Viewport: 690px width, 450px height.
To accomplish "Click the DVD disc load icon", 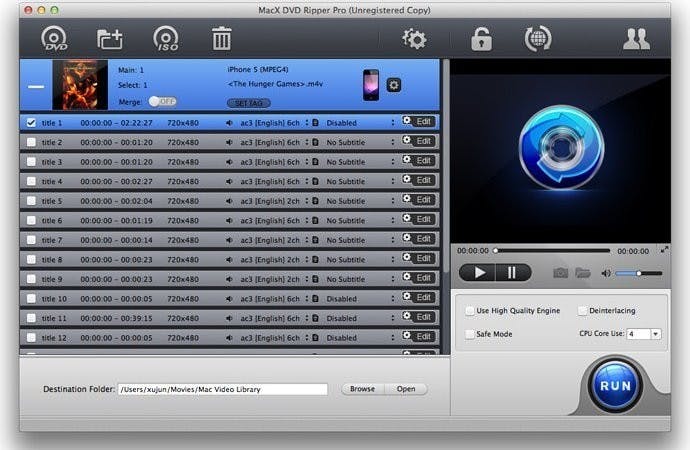I will coord(54,39).
